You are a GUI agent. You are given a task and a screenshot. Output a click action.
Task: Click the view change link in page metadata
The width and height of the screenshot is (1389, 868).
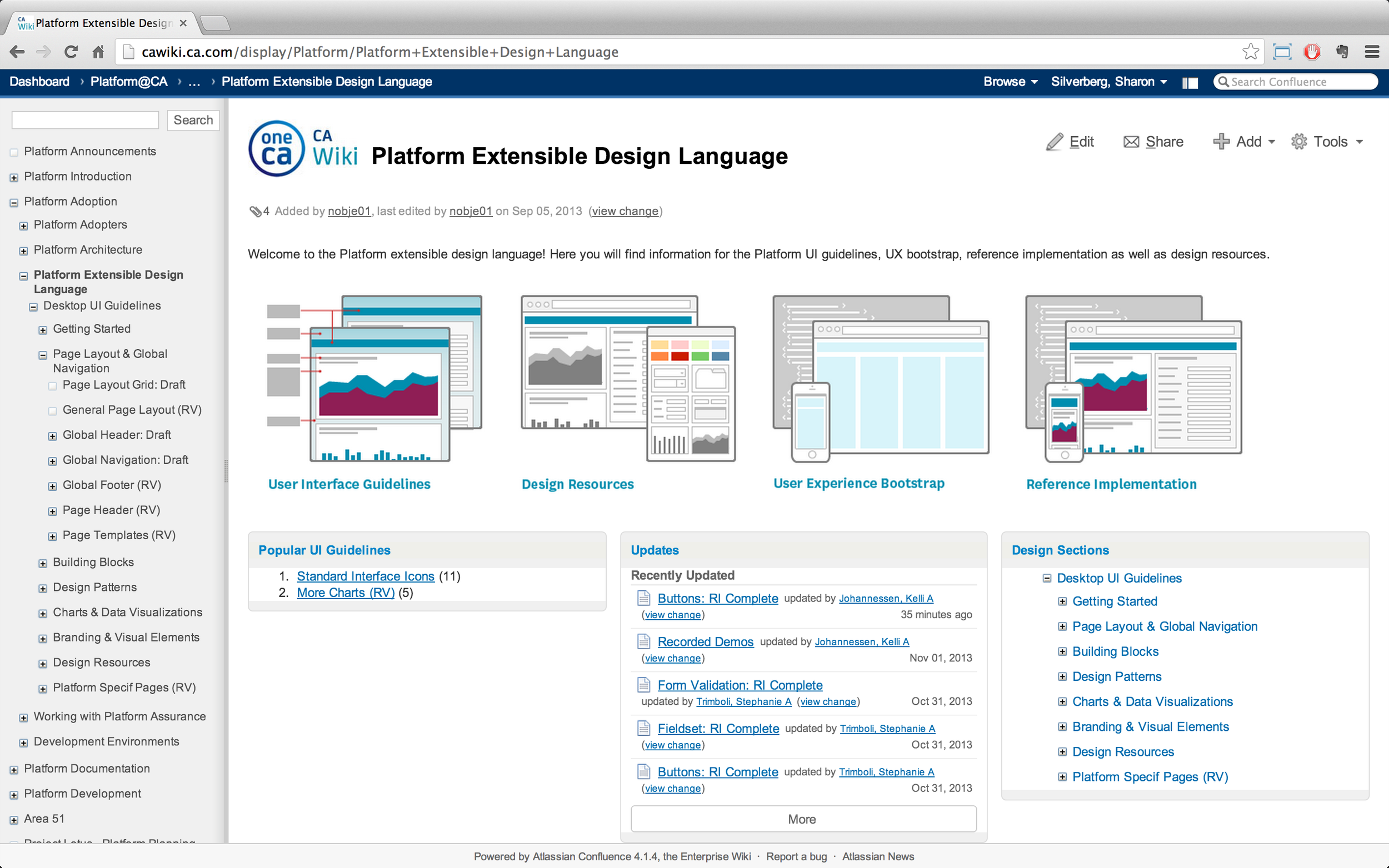click(x=624, y=211)
